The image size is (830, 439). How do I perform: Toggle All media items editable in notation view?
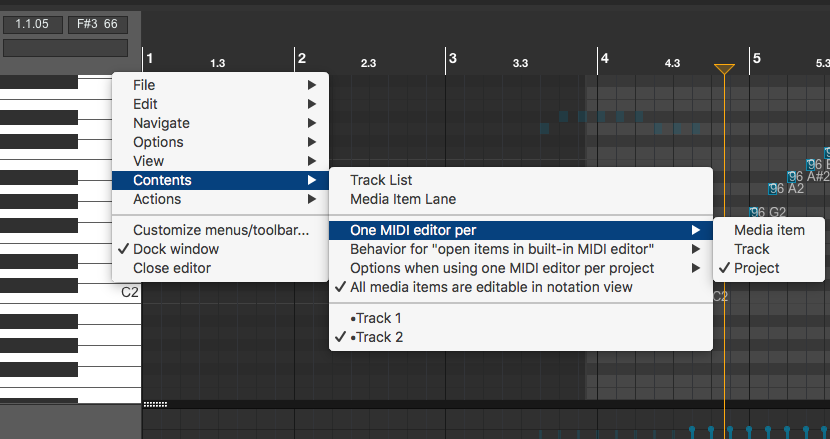(x=491, y=287)
